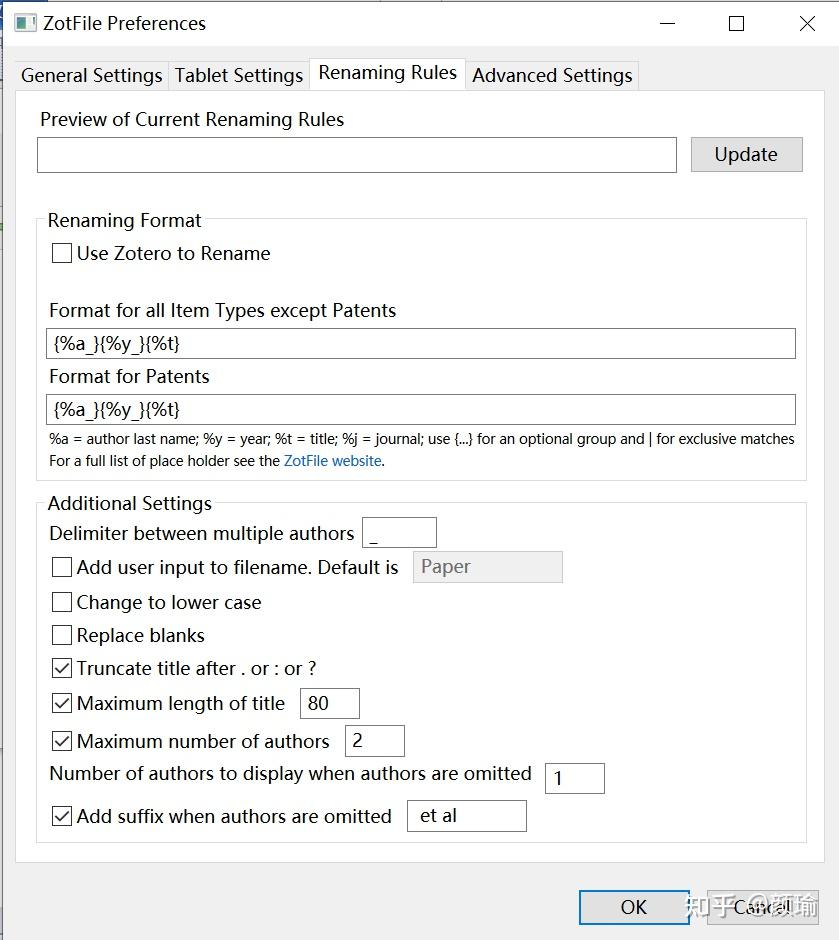Check Add user input to filename
The height and width of the screenshot is (940, 839).
click(62, 568)
